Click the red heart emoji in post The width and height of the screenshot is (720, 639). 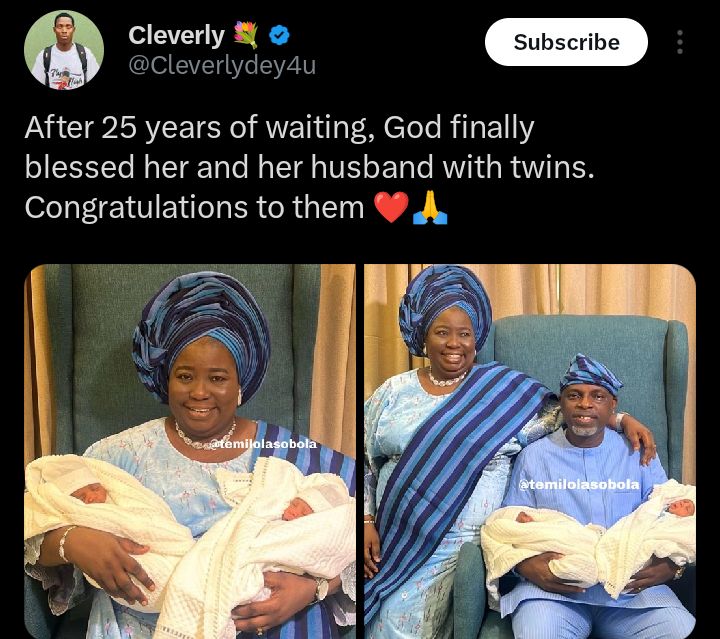click(391, 208)
